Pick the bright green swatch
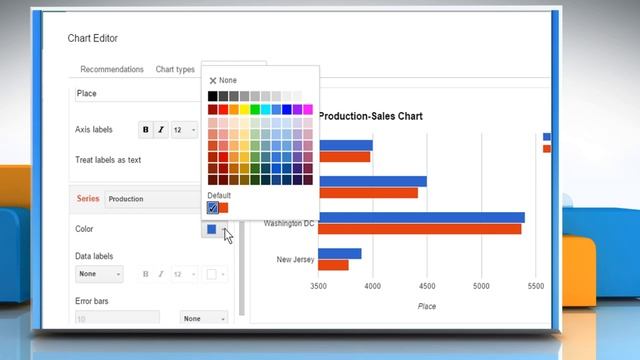 (x=255, y=109)
